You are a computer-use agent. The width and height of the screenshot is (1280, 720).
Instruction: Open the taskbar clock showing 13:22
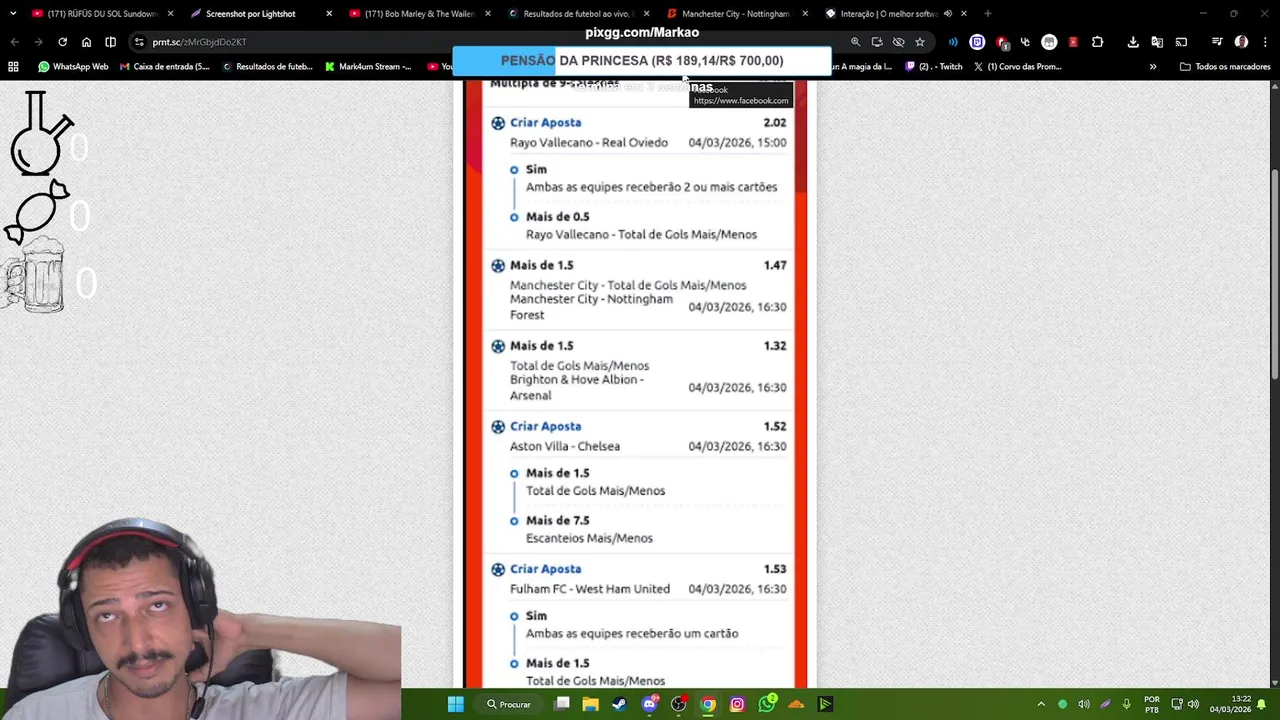[1230, 704]
